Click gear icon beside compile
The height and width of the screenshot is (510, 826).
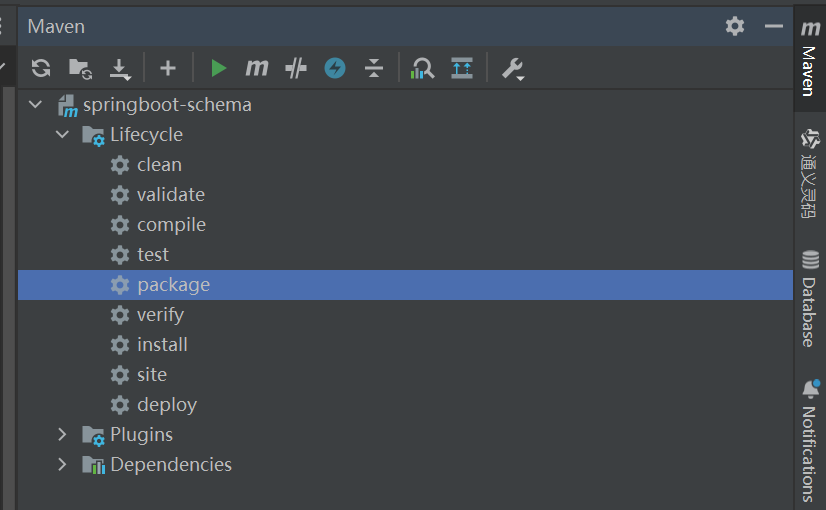(x=120, y=225)
